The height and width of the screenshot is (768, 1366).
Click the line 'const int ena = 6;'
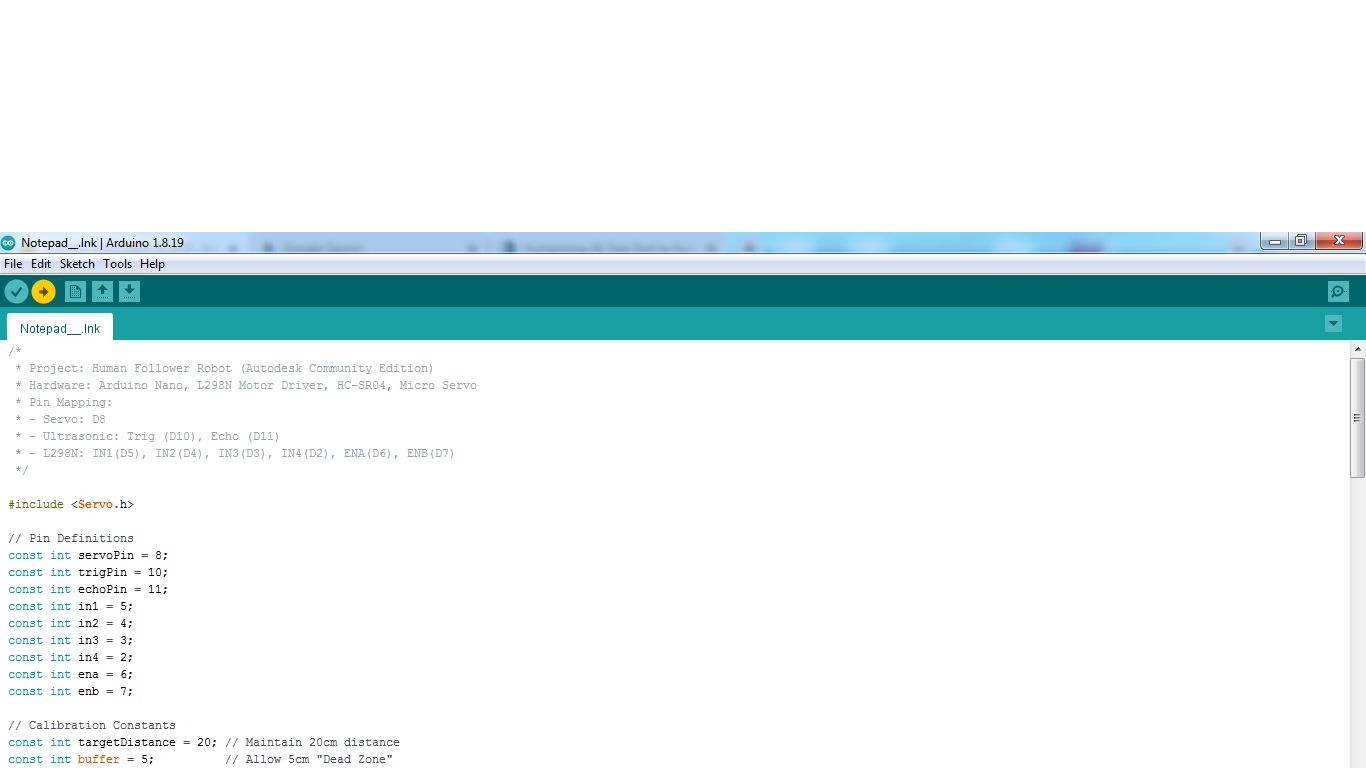[x=71, y=674]
